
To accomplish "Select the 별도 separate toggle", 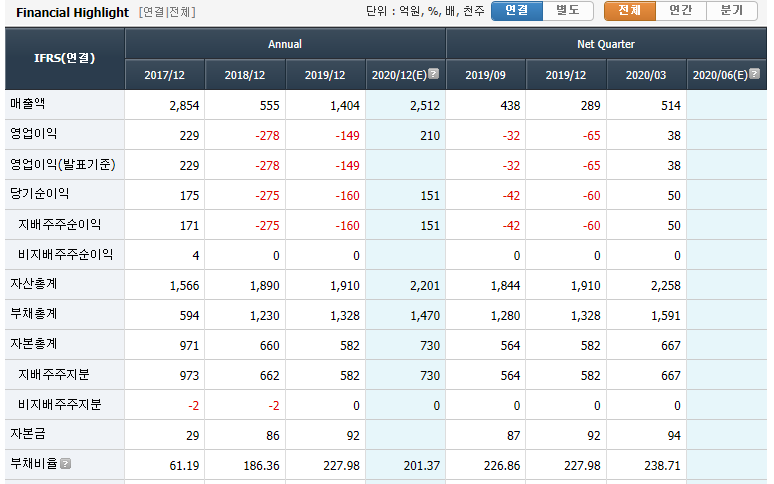I will (x=568, y=10).
